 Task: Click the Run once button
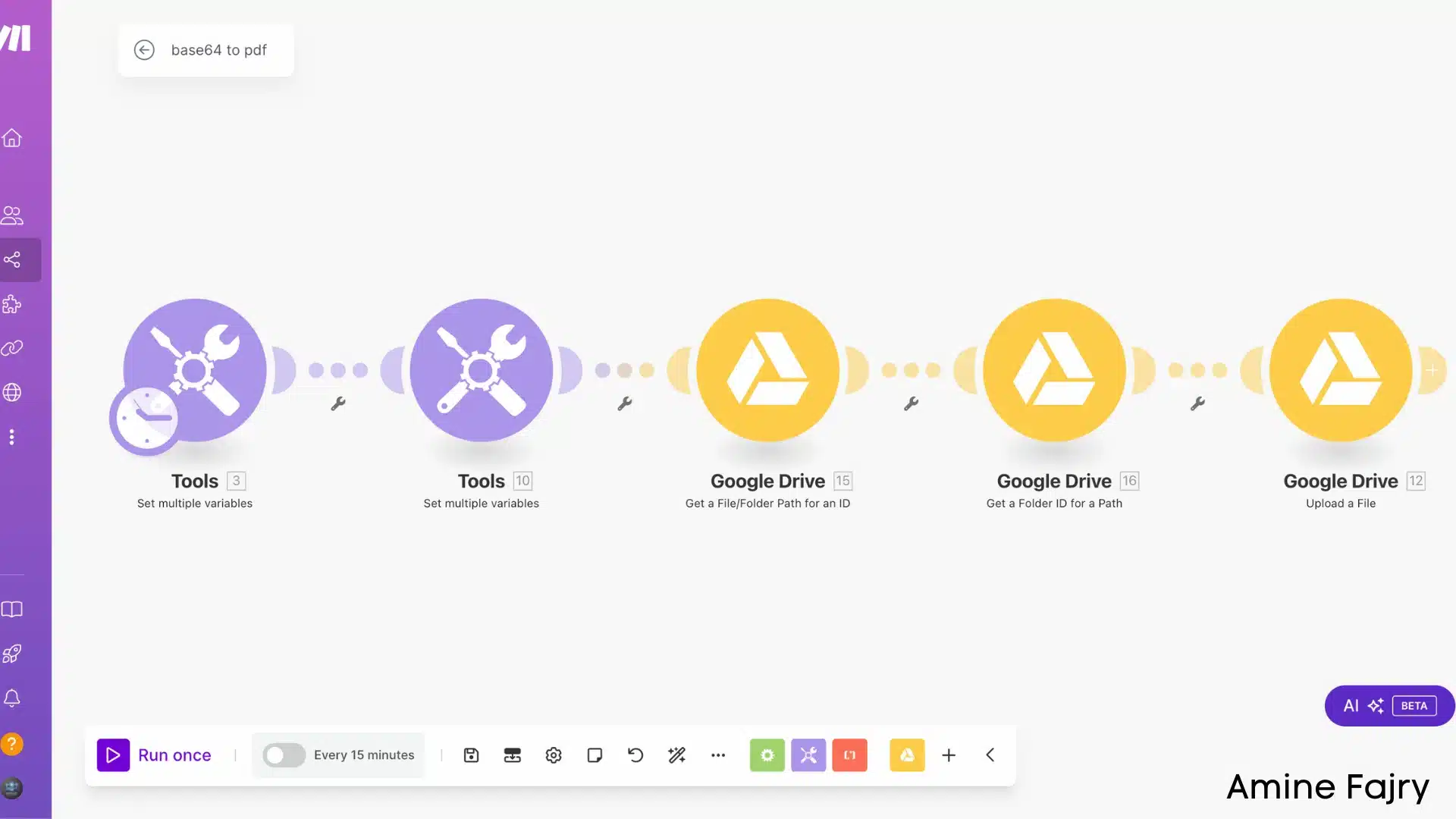click(x=154, y=754)
